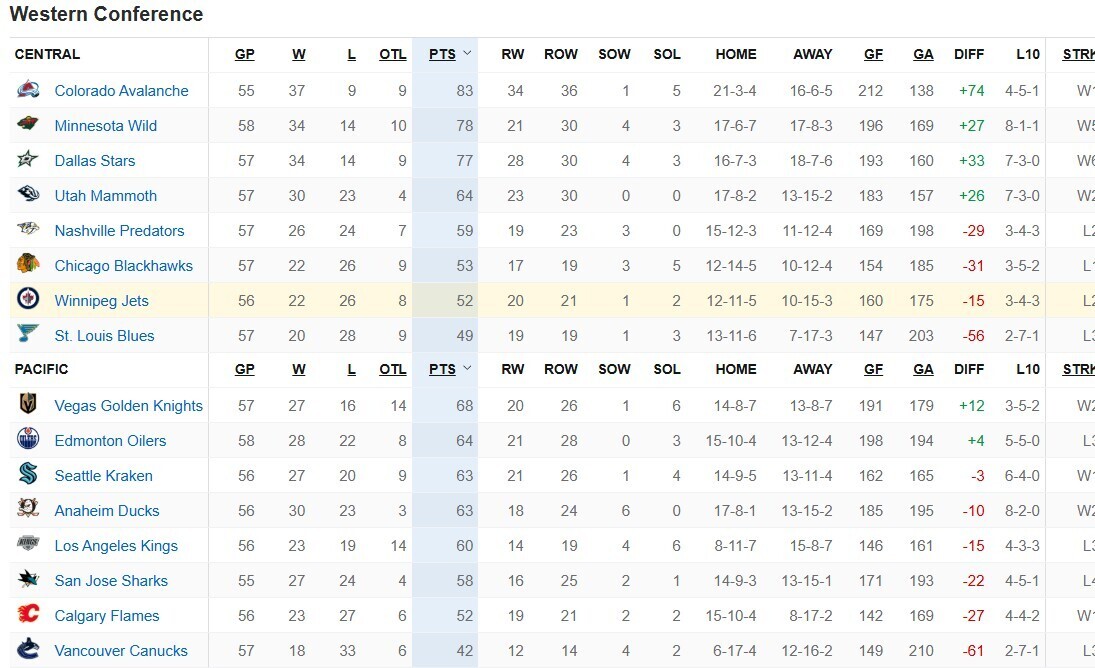This screenshot has width=1095, height=668.
Task: Open the Nashville Predators team page
Action: point(119,230)
